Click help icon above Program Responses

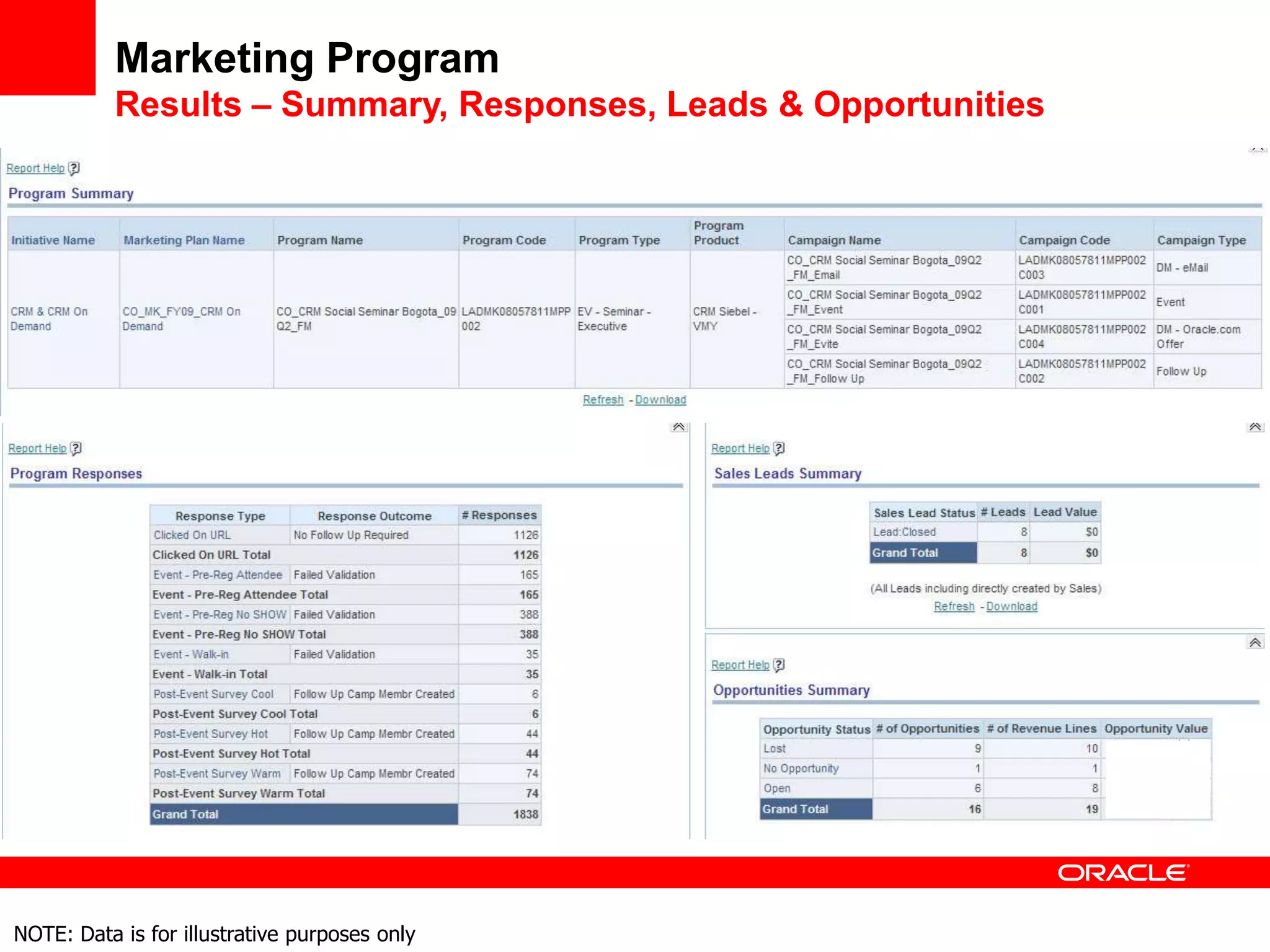pos(76,448)
